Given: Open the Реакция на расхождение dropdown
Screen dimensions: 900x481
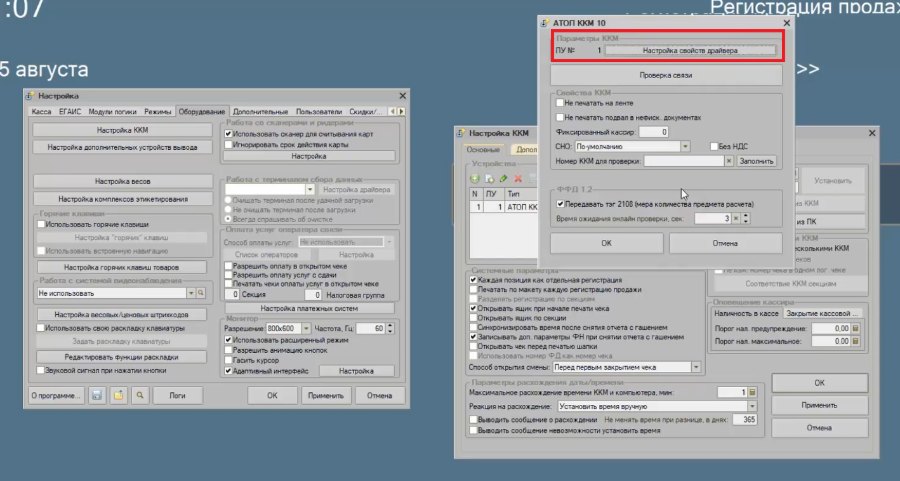Looking at the screenshot, I should tap(752, 406).
